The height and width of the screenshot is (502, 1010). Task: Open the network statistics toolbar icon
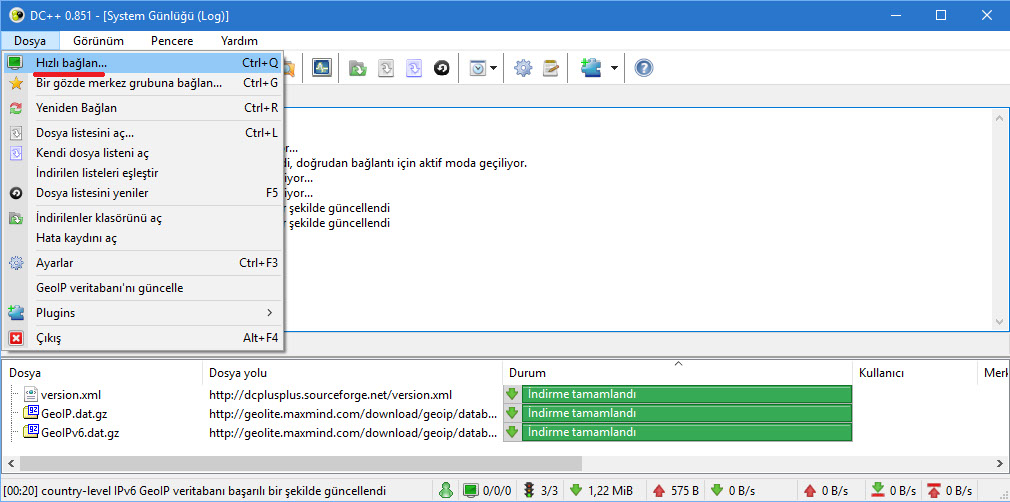(321, 68)
